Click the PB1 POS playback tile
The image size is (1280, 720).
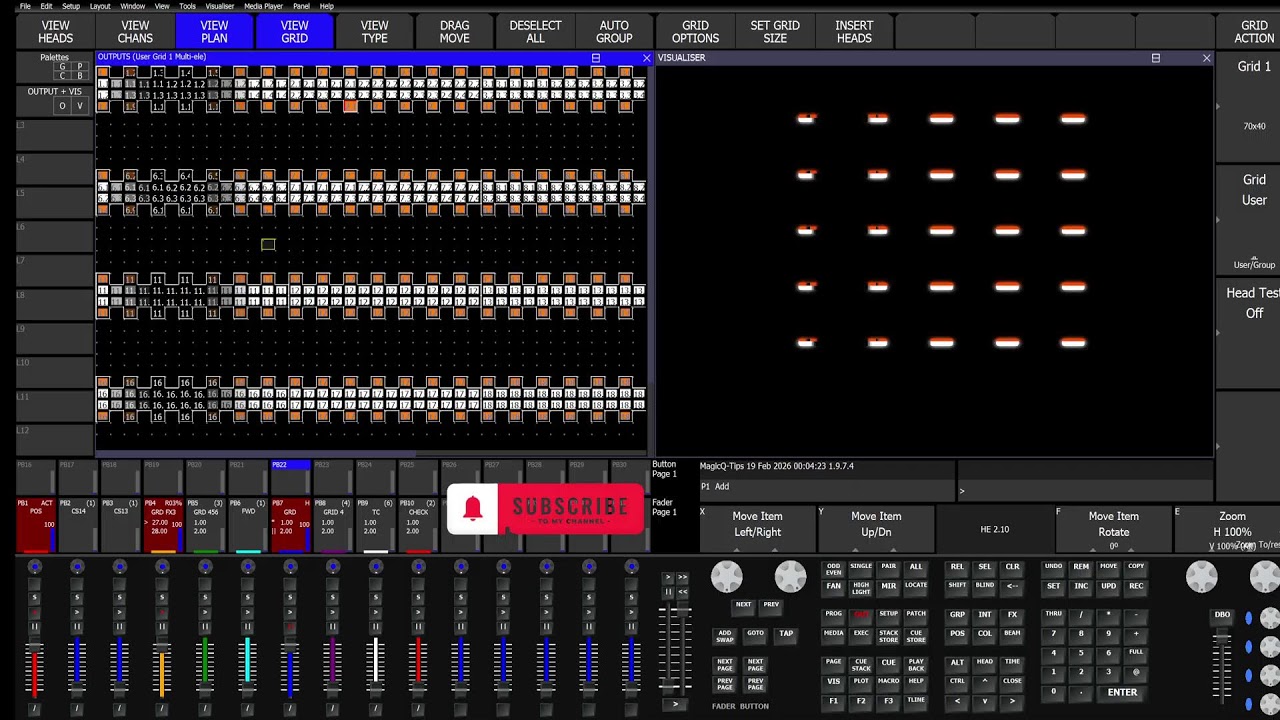click(36, 525)
